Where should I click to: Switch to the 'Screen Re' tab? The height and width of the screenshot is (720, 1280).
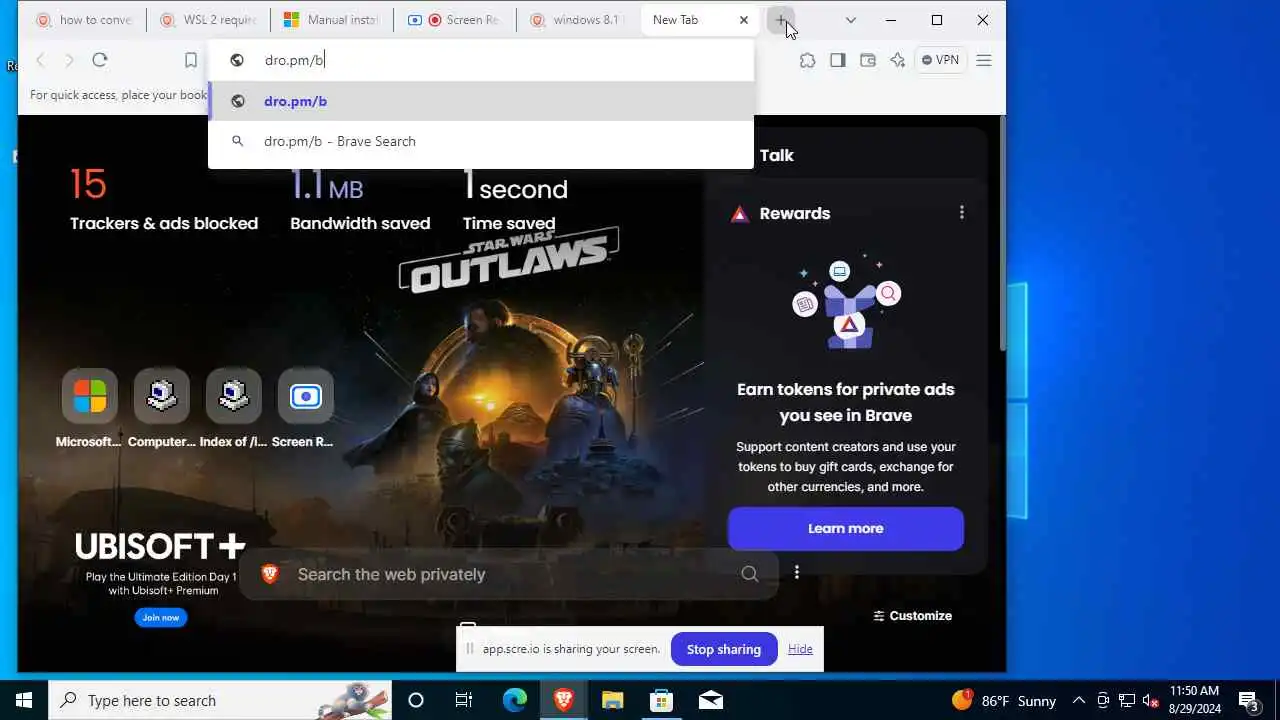455,20
